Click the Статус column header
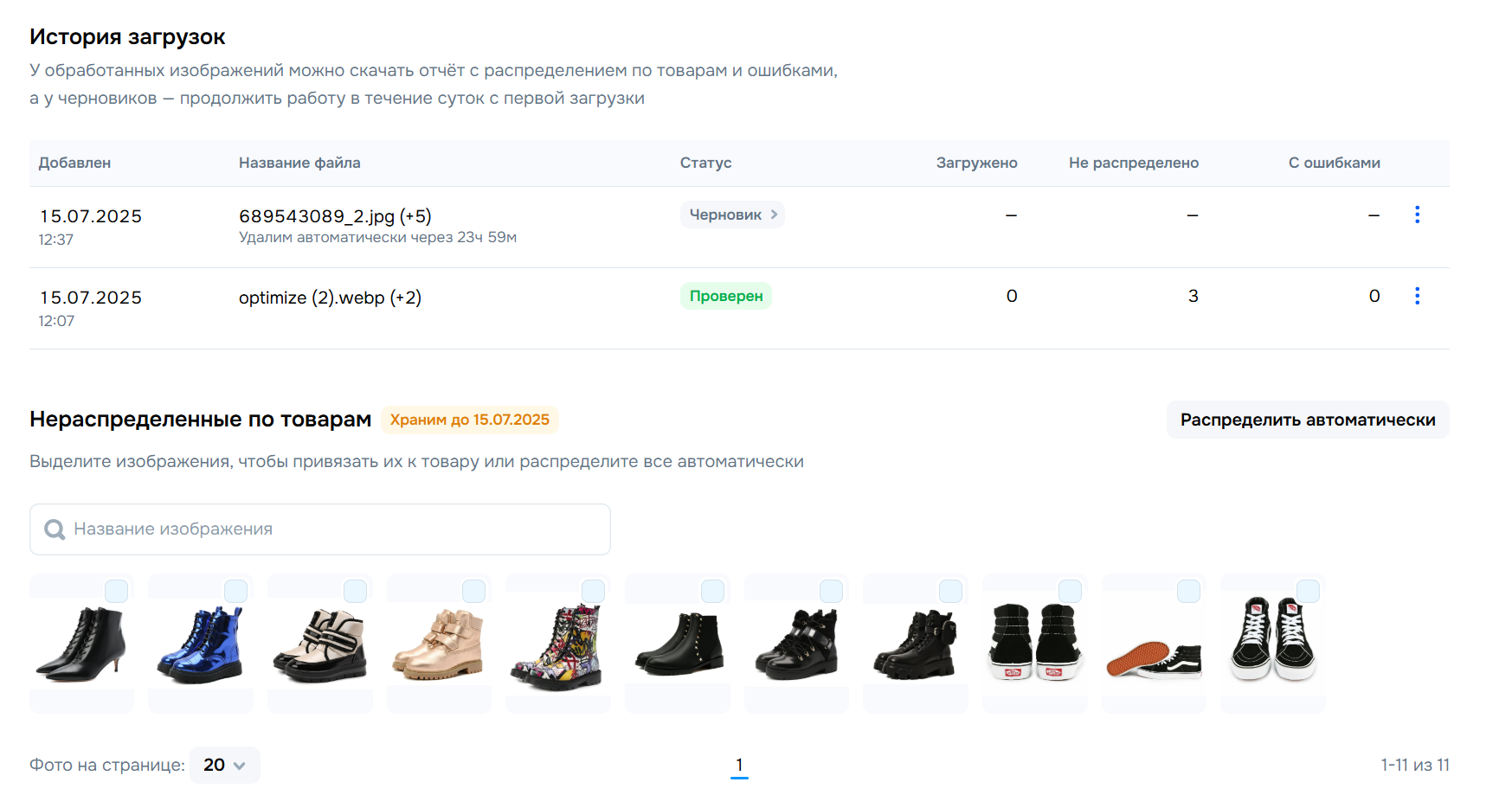Screen dimensions: 1512x795 pyautogui.click(x=705, y=163)
